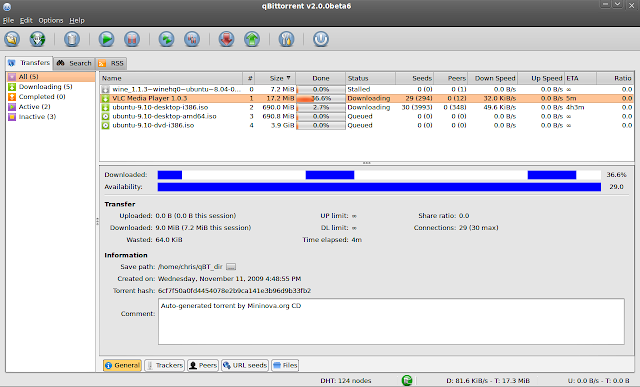
Task: Sort torrents by the Size column header
Action: pos(275,78)
